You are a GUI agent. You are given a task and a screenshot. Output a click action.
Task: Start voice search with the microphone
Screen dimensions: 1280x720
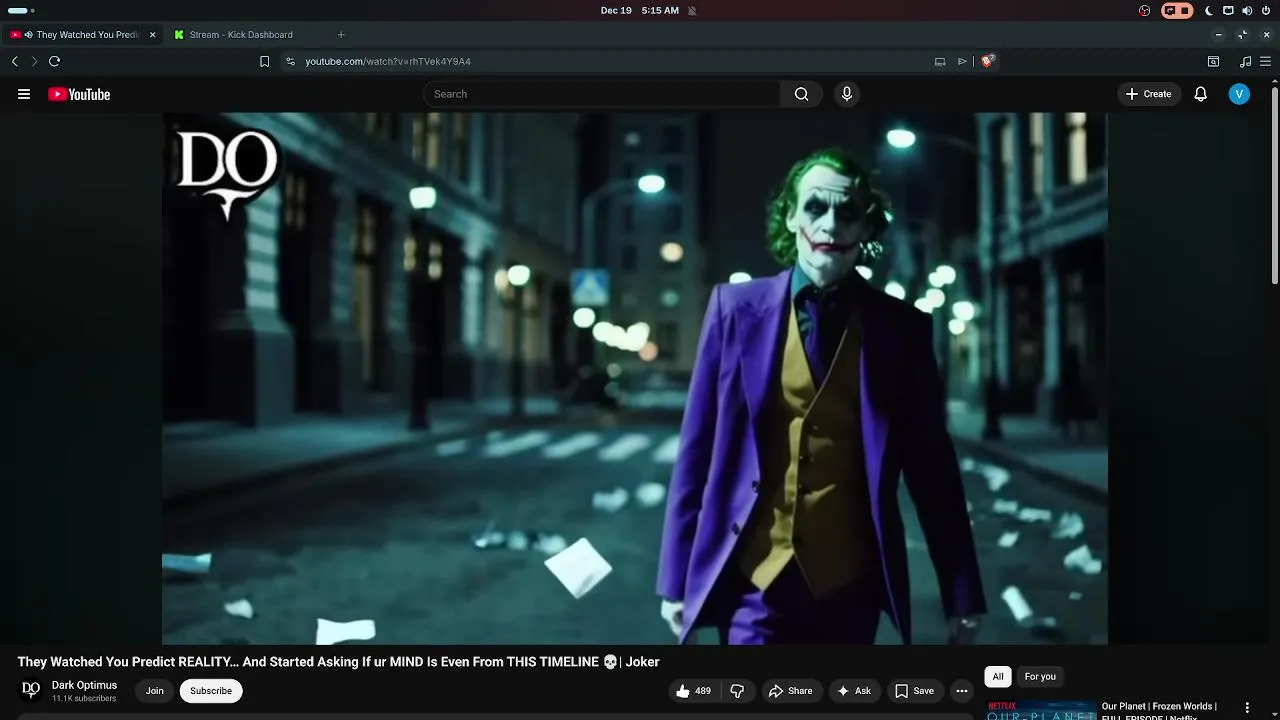click(x=847, y=94)
